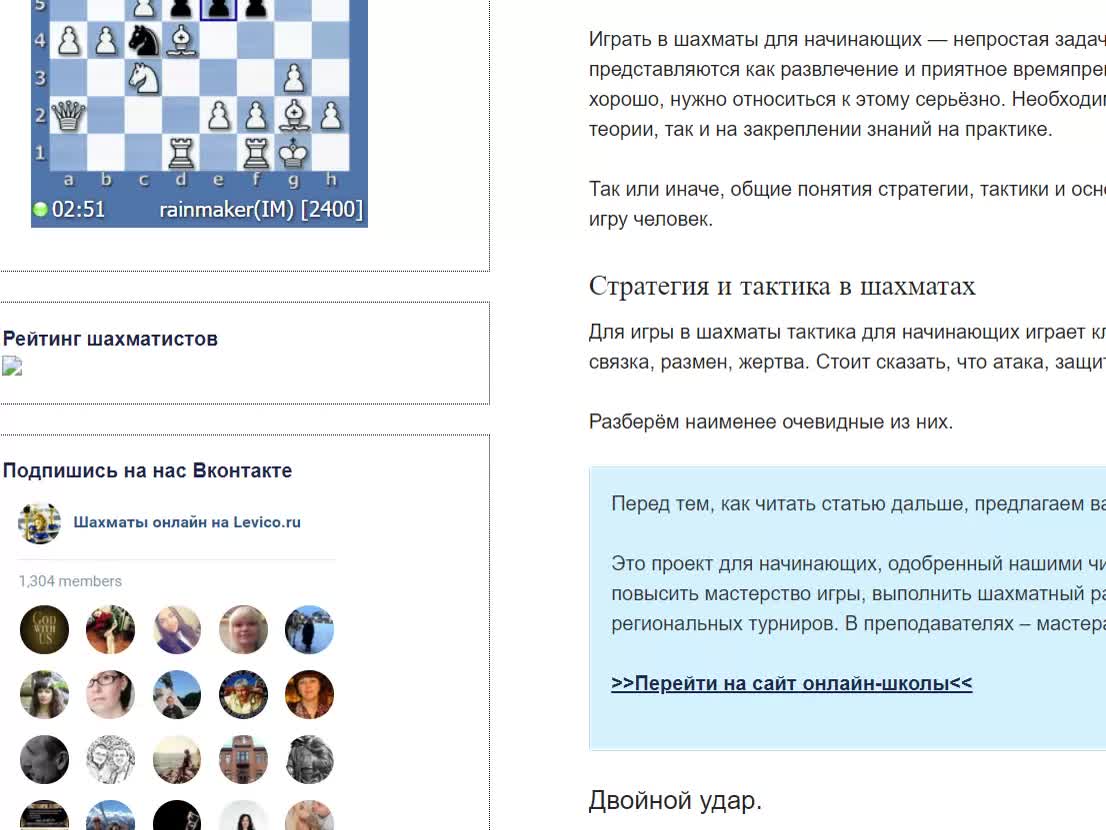Click the white pawn on h2
This screenshot has height=830, width=1106.
(x=331, y=115)
